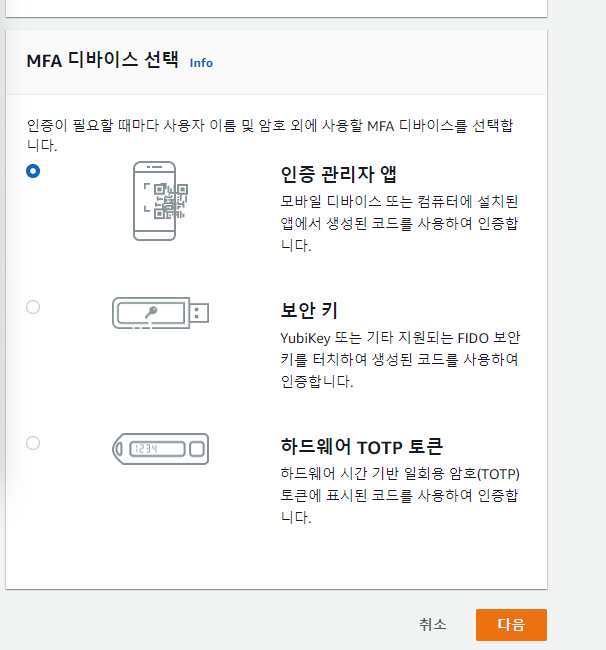Select the 보안 키 radio button
Viewport: 606px width, 650px height.
click(x=33, y=307)
